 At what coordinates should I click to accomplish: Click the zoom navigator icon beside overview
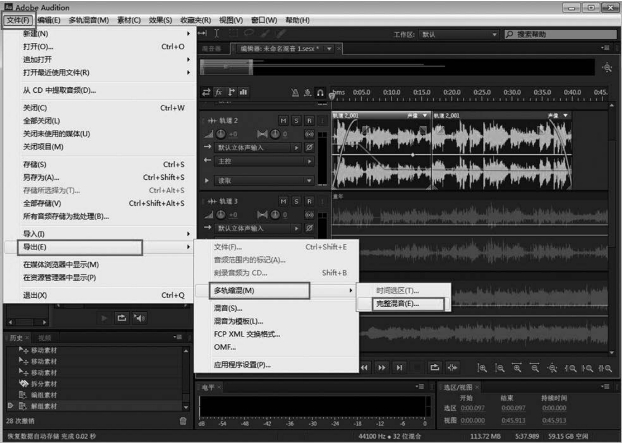(x=607, y=68)
